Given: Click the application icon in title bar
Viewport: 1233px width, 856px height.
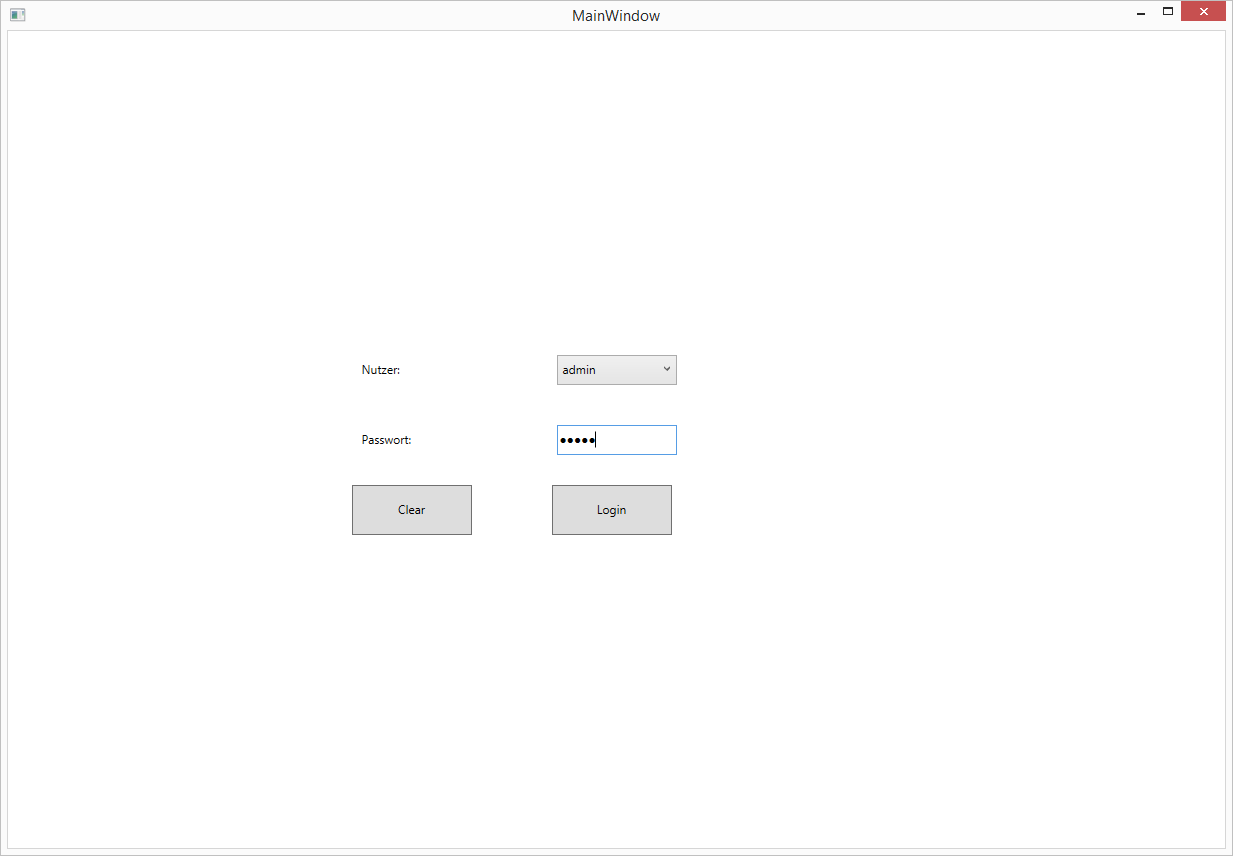Looking at the screenshot, I should click(x=17, y=15).
